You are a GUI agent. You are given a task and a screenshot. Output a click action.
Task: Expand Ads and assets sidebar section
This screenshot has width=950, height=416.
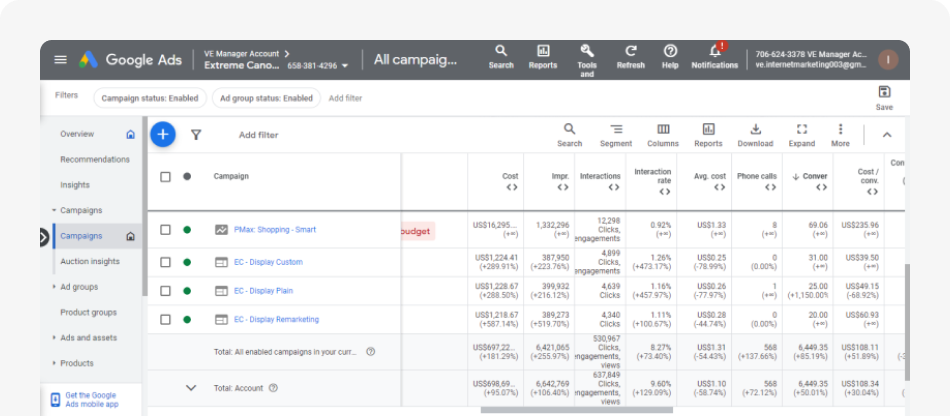pos(54,338)
